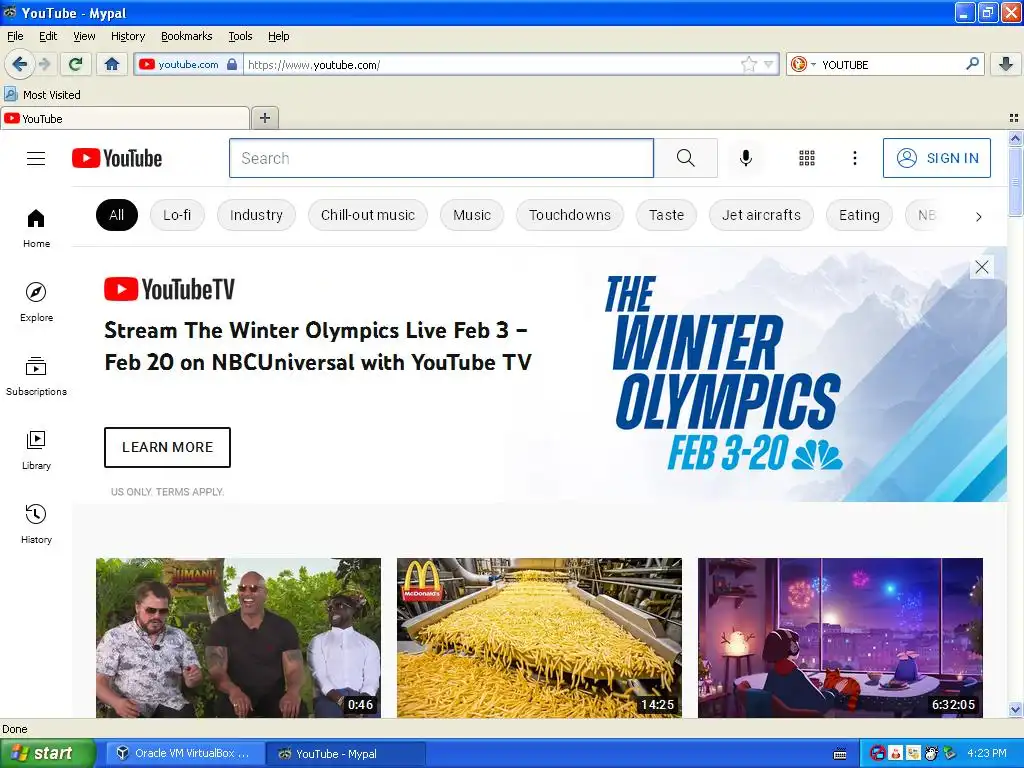The height and width of the screenshot is (768, 1024).
Task: Click the YouTube - Mypal taskbar item
Action: pyautogui.click(x=346, y=754)
